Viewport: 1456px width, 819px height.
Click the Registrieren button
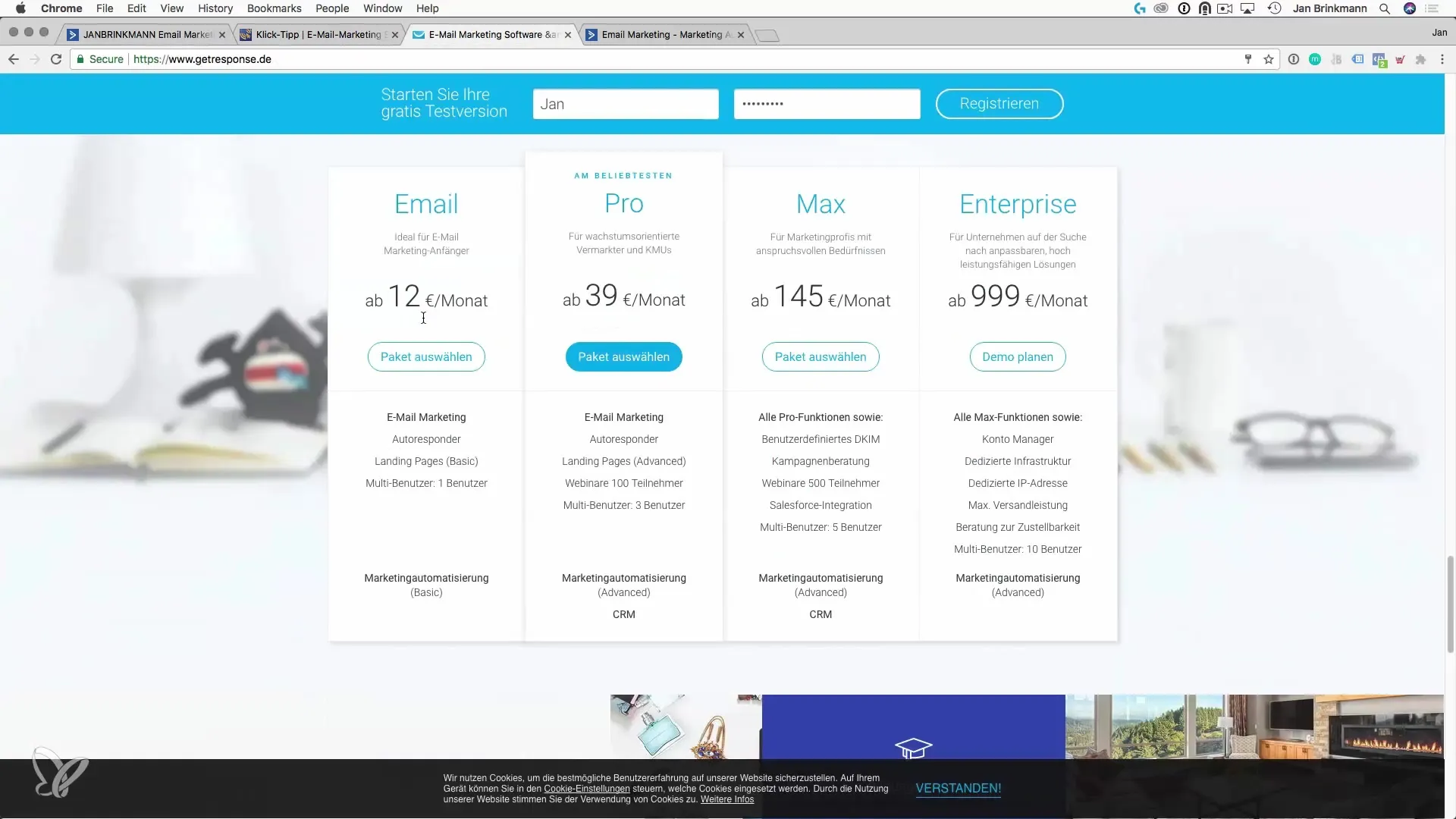[x=999, y=104]
